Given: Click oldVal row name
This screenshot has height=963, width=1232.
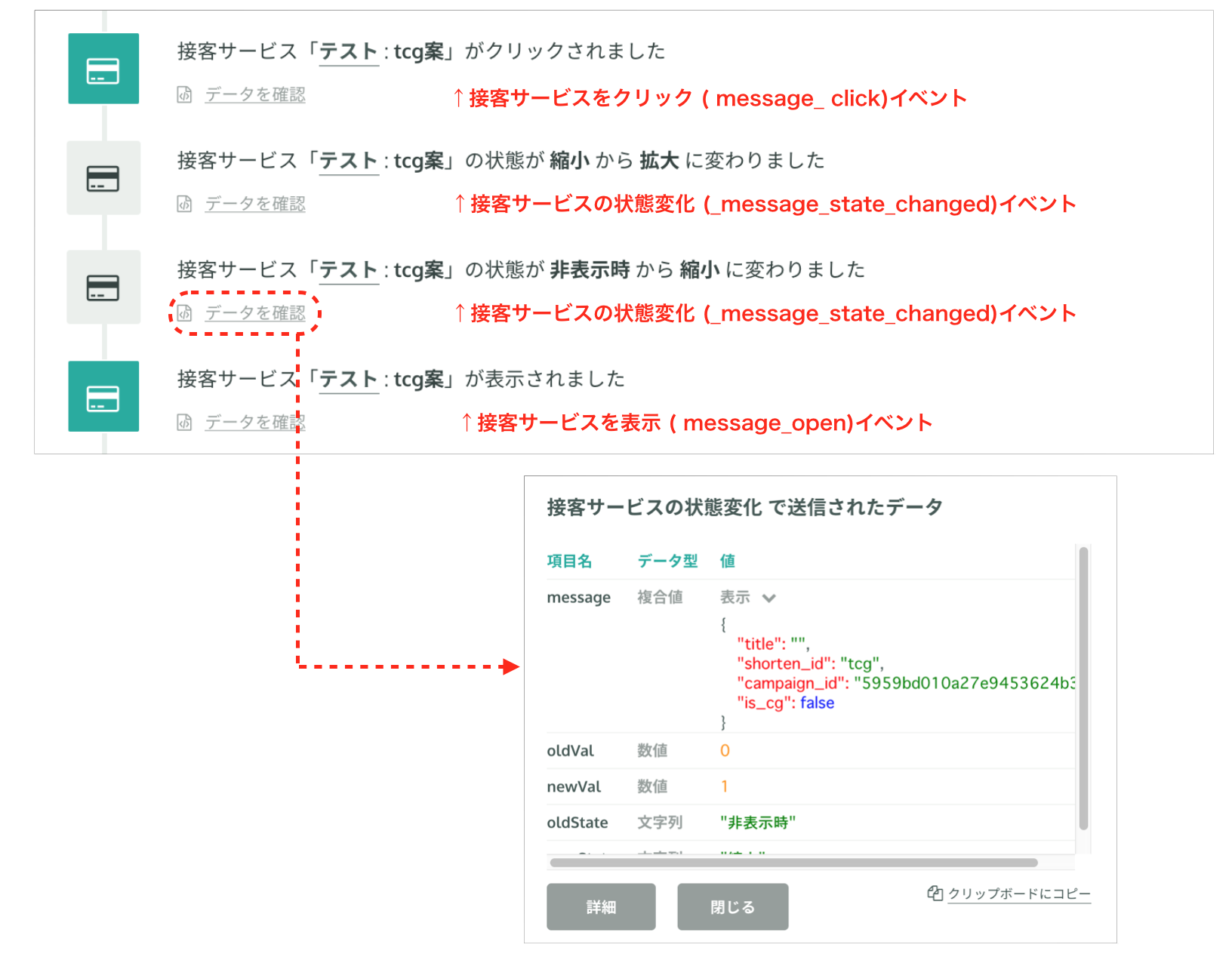Looking at the screenshot, I should pos(570,751).
